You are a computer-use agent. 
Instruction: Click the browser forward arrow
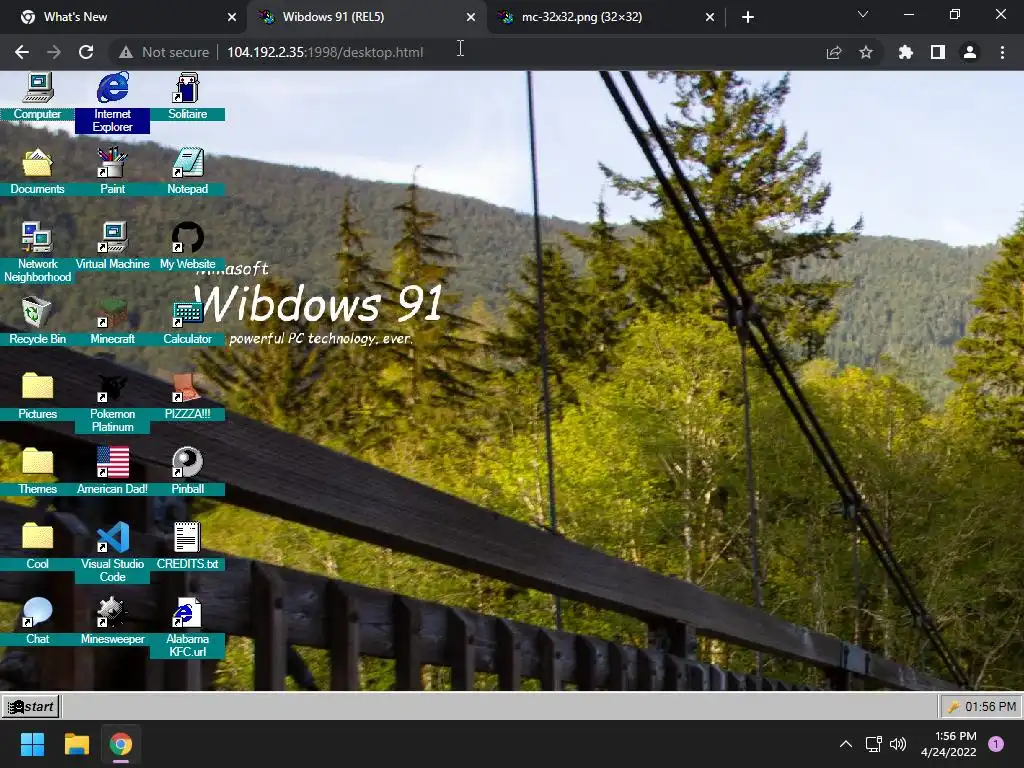point(54,52)
